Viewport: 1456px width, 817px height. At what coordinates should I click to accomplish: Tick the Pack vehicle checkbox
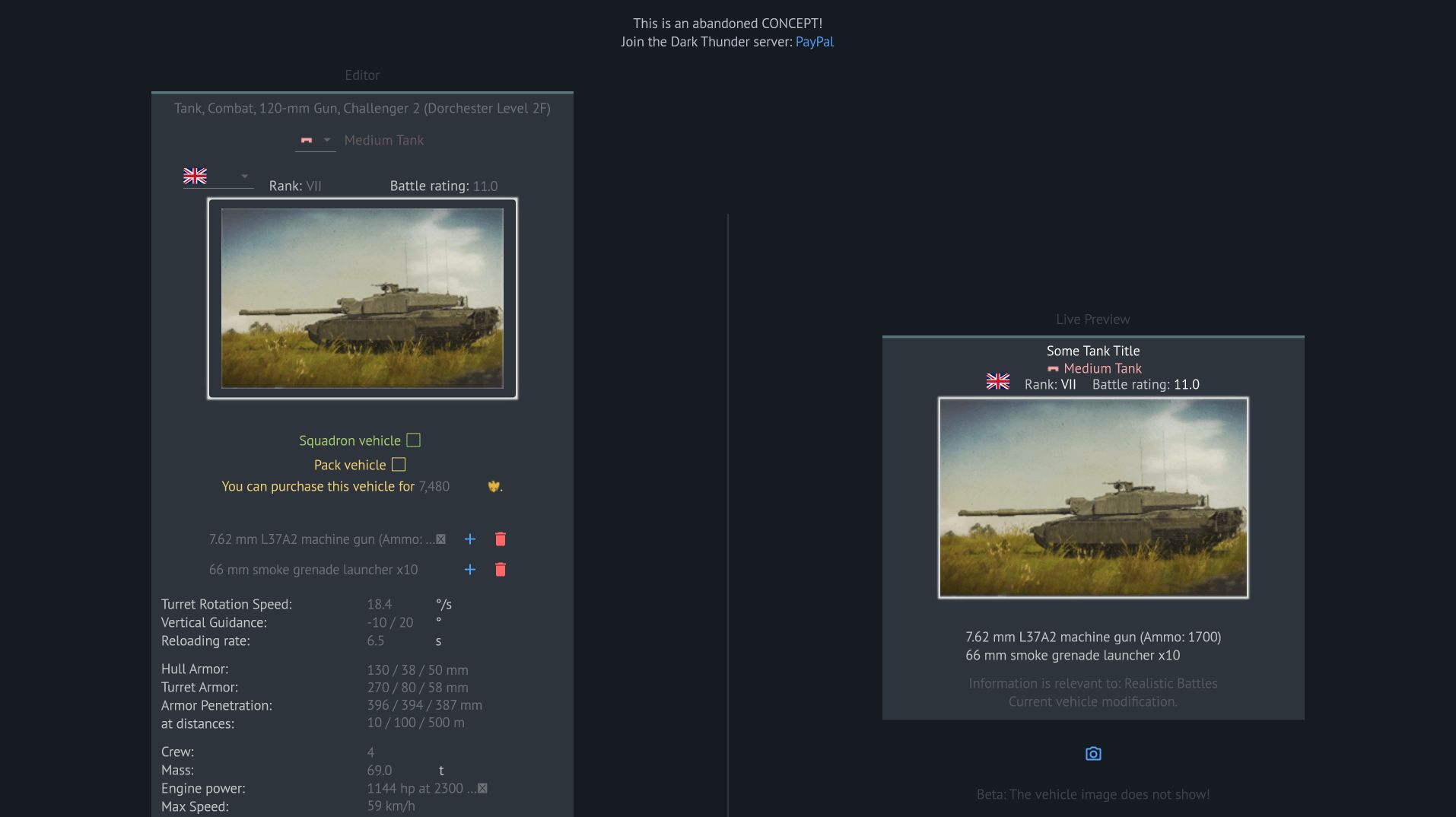coord(399,465)
